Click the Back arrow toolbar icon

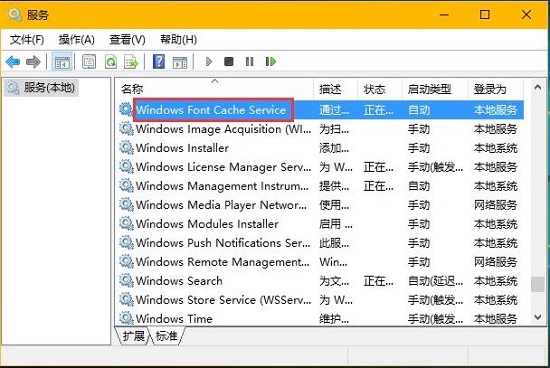click(x=13, y=62)
